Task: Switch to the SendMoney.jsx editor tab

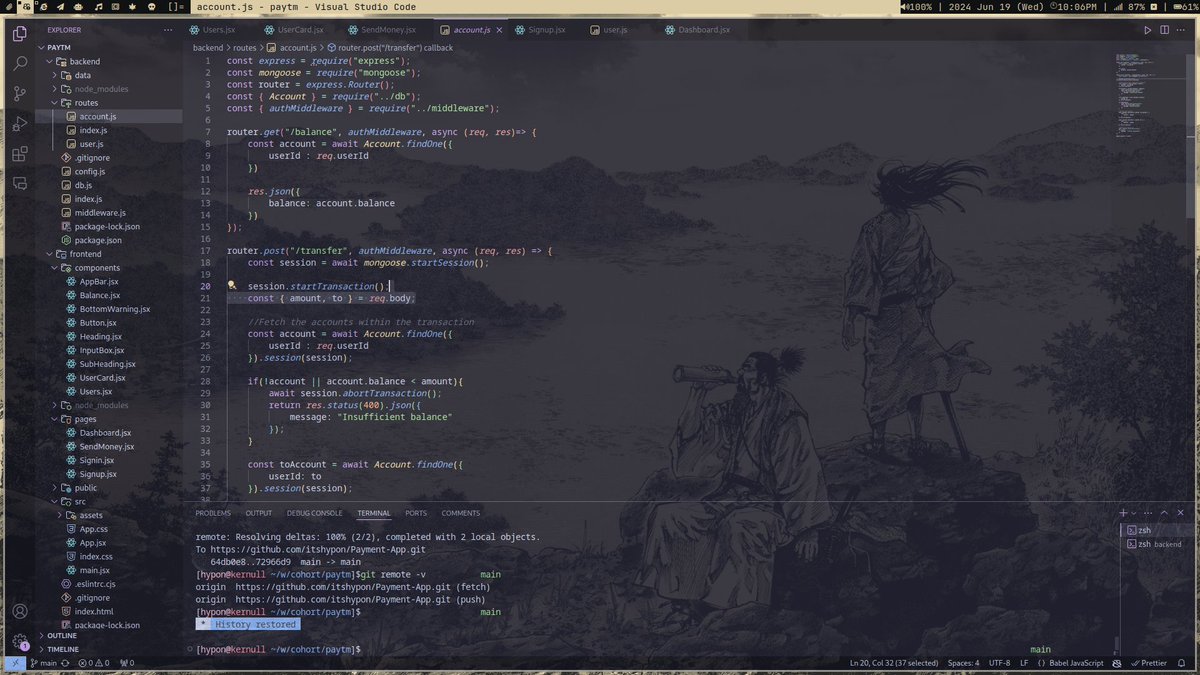Action: tap(388, 30)
